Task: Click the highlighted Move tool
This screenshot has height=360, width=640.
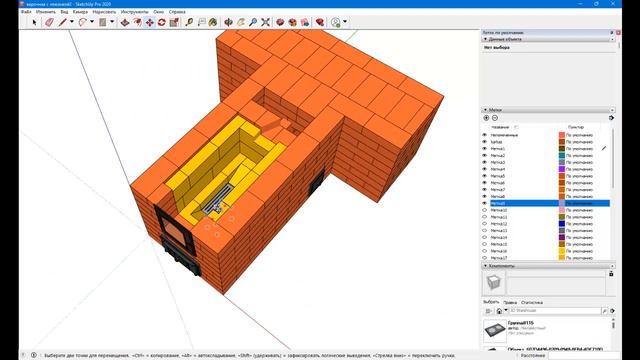Action: pos(150,22)
